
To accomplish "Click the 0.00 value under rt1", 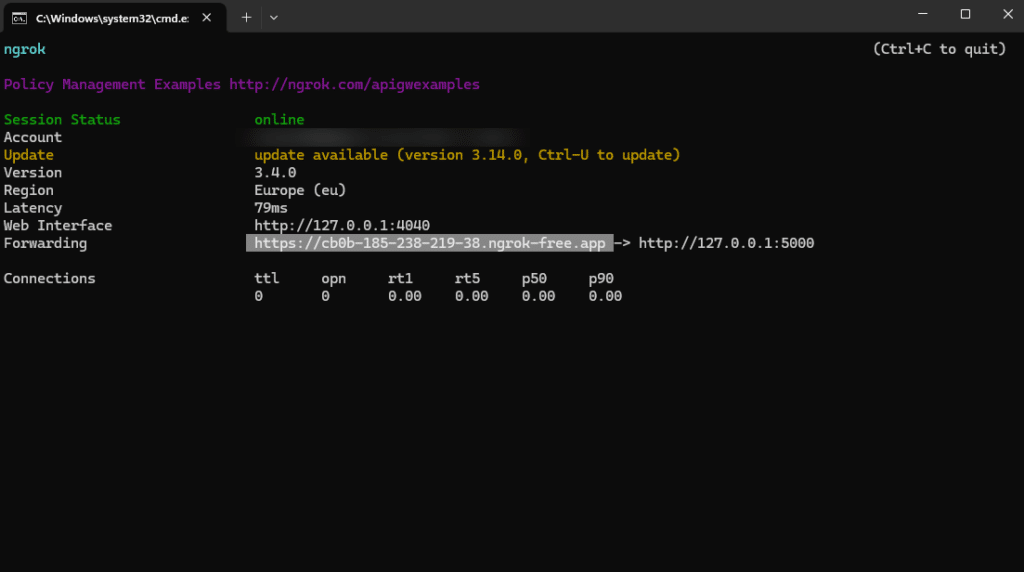I will [x=405, y=296].
